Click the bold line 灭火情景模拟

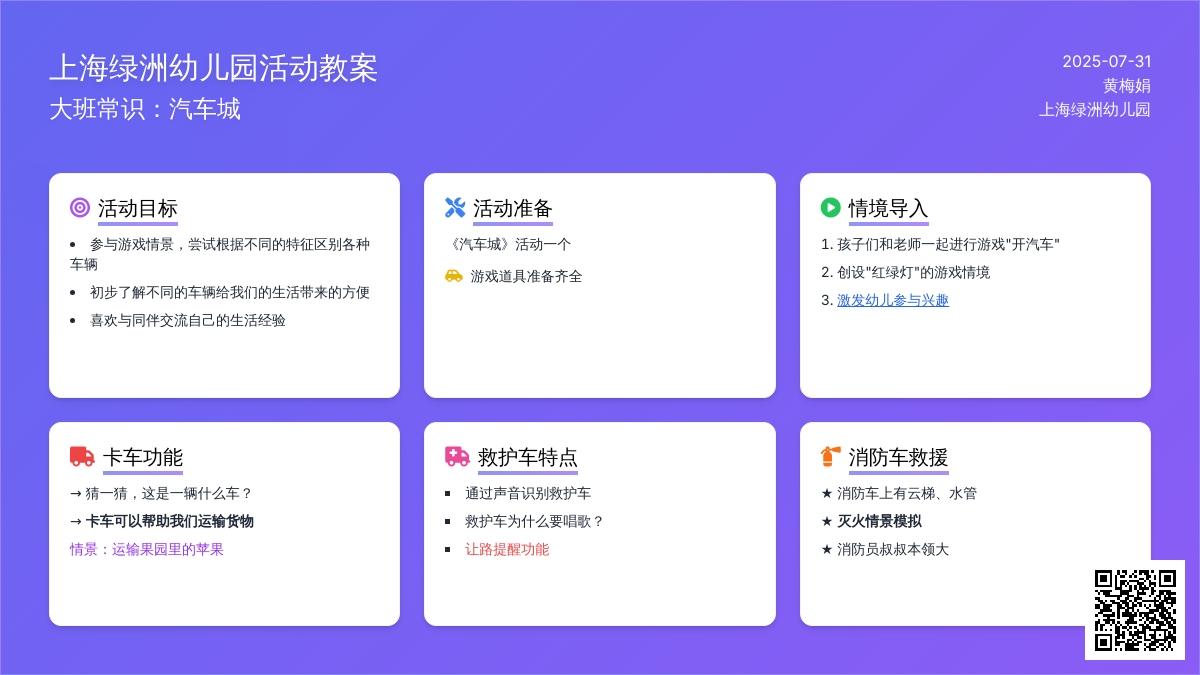tap(871, 521)
